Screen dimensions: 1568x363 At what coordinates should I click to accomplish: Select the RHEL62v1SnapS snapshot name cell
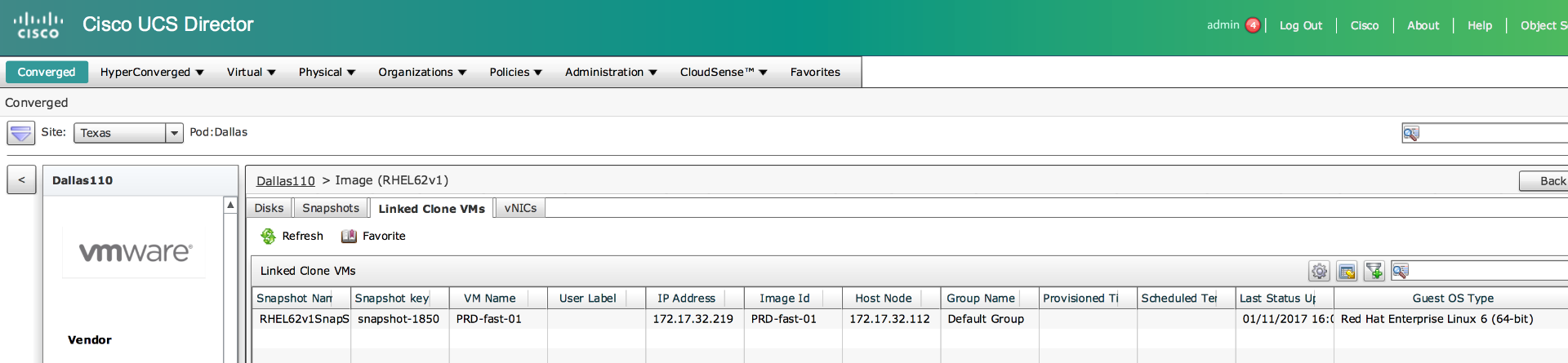(x=301, y=319)
